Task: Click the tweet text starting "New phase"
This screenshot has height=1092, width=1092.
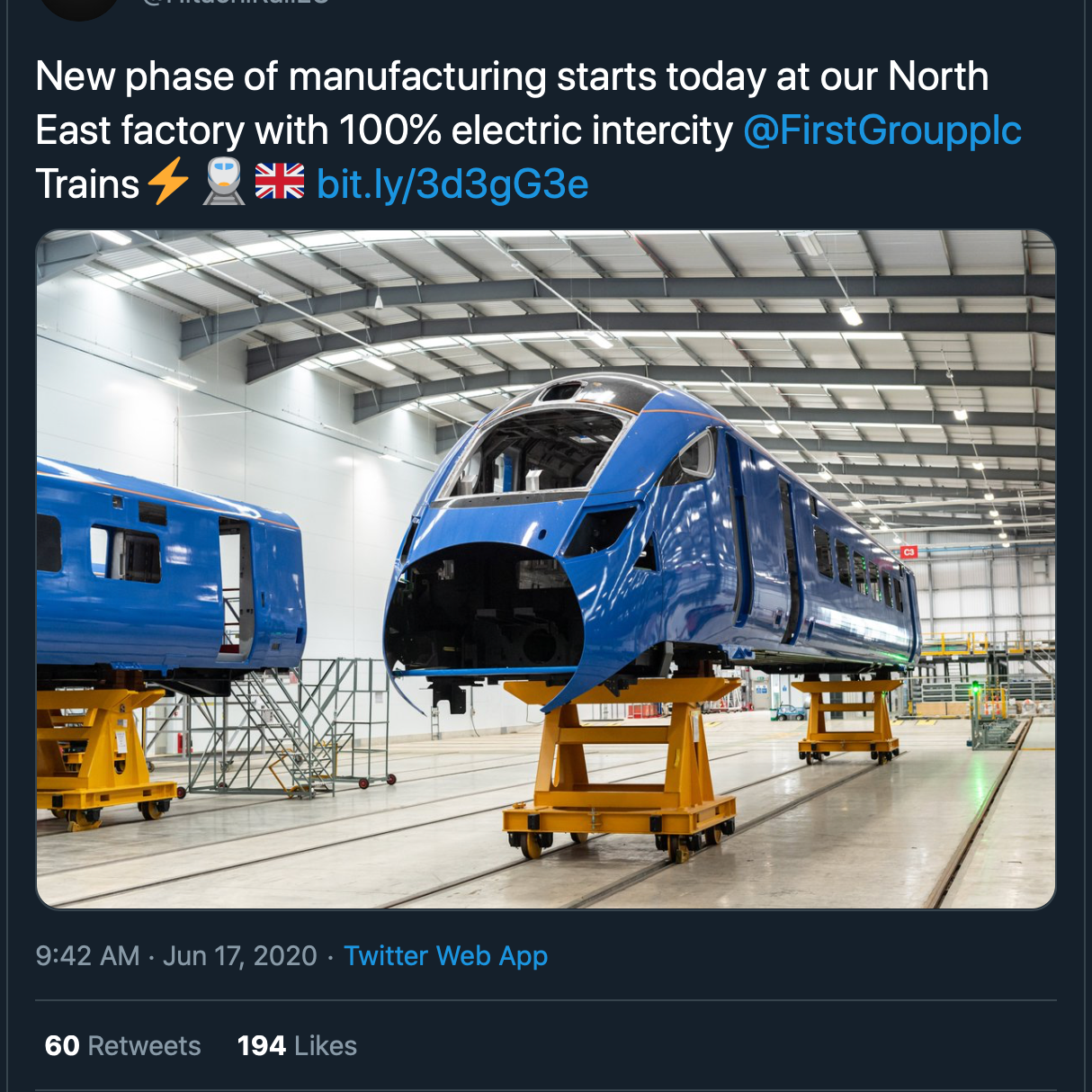Action: point(511,77)
